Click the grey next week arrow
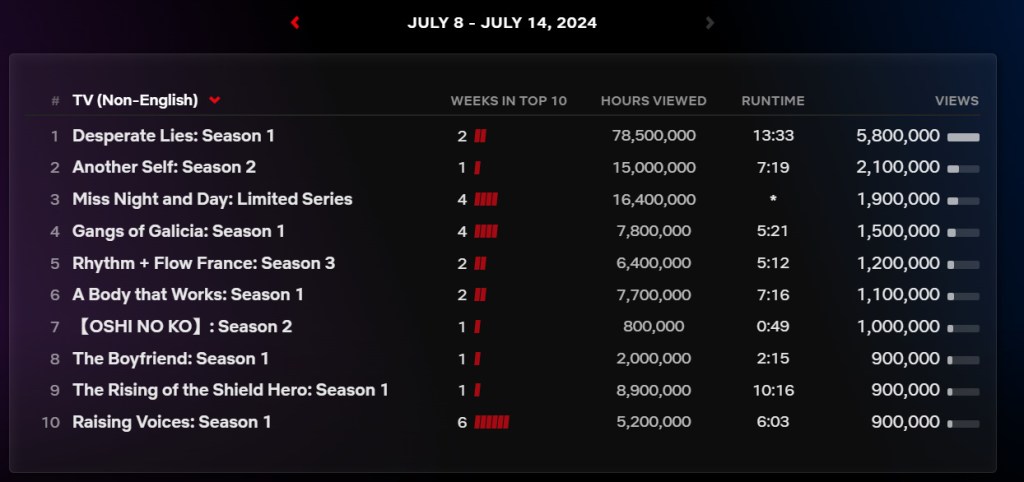Screen dimensions: 1024x482 (710, 22)
